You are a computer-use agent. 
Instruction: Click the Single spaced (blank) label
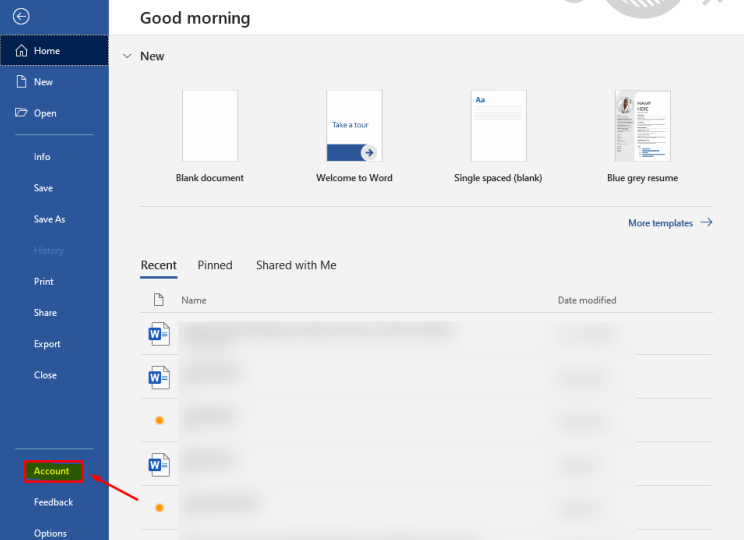(x=498, y=178)
